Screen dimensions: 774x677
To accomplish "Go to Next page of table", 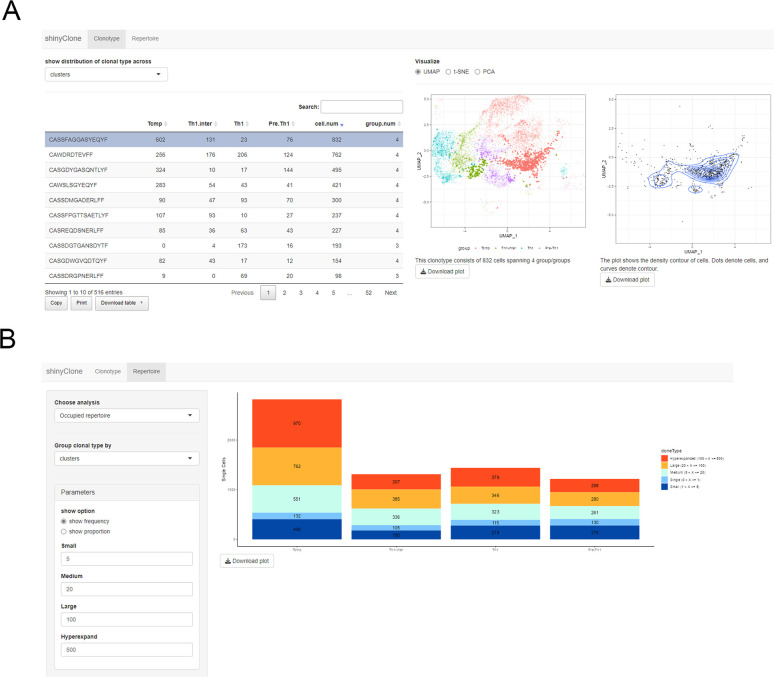I will tap(390, 293).
